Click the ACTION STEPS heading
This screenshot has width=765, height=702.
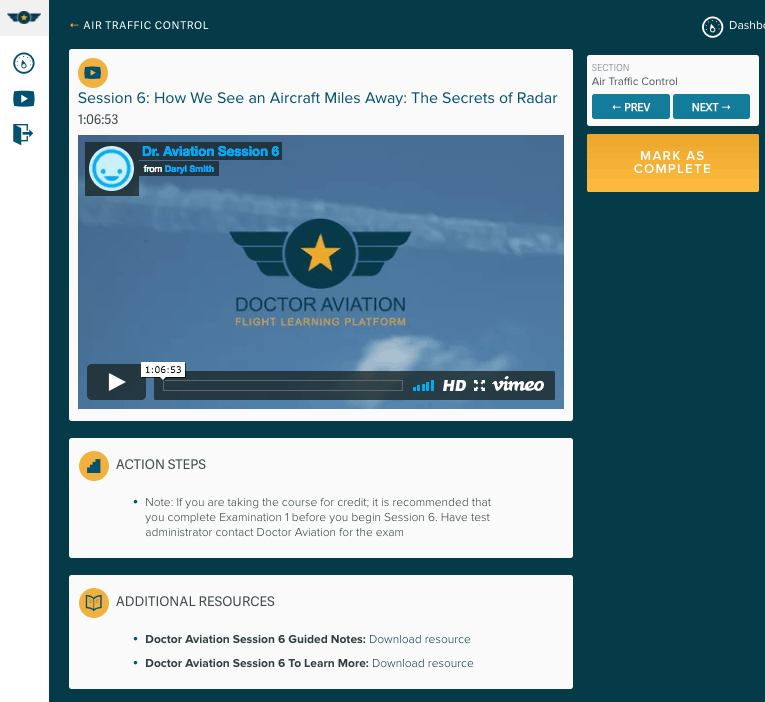point(161,464)
